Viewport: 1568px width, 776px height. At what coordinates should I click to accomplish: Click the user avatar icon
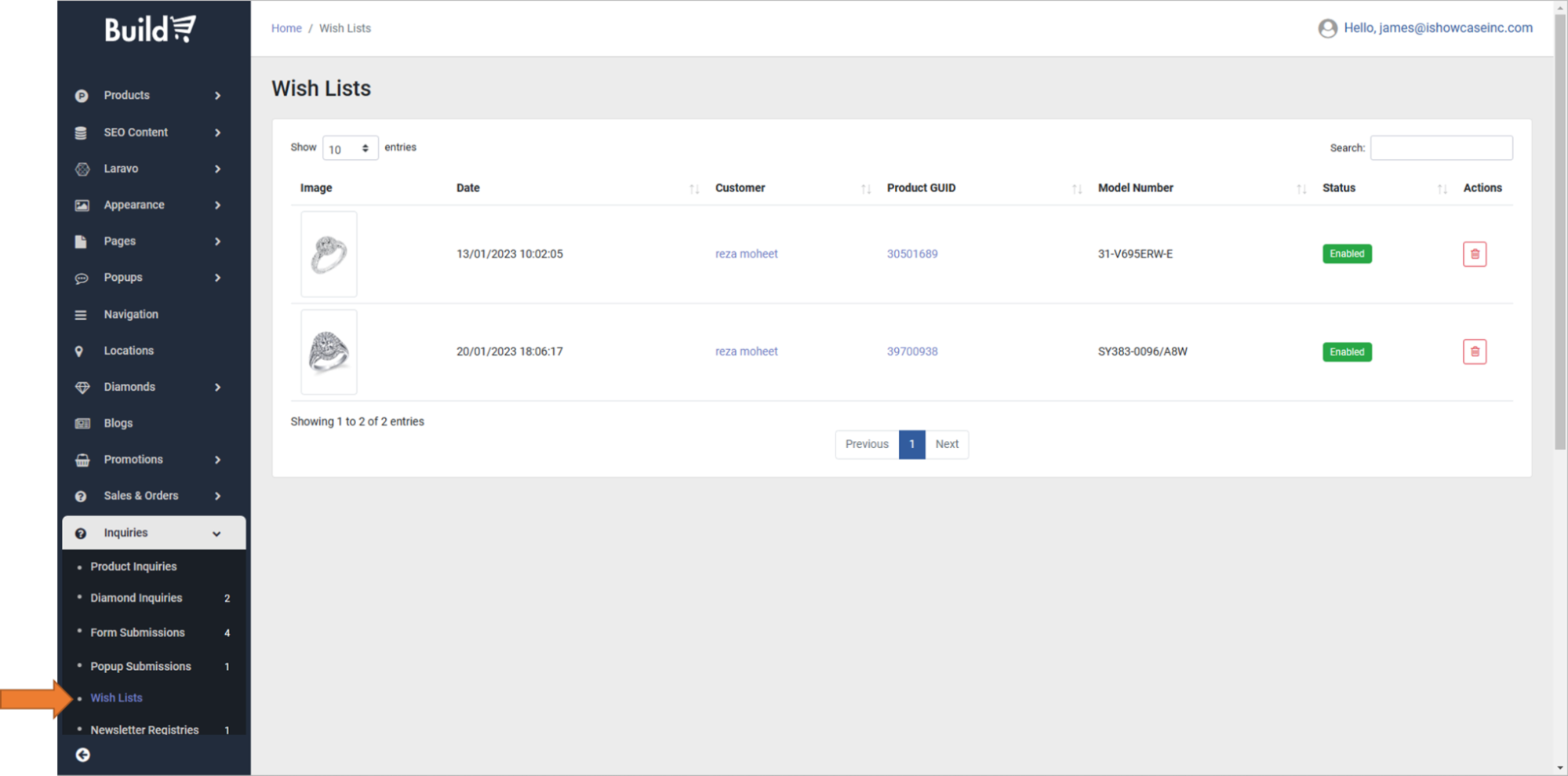[1327, 28]
